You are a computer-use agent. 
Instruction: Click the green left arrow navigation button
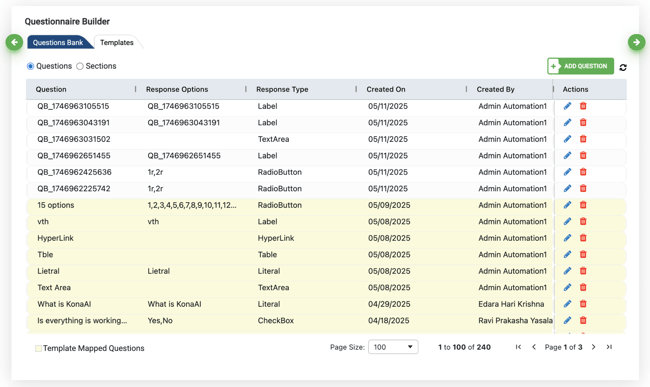point(15,42)
